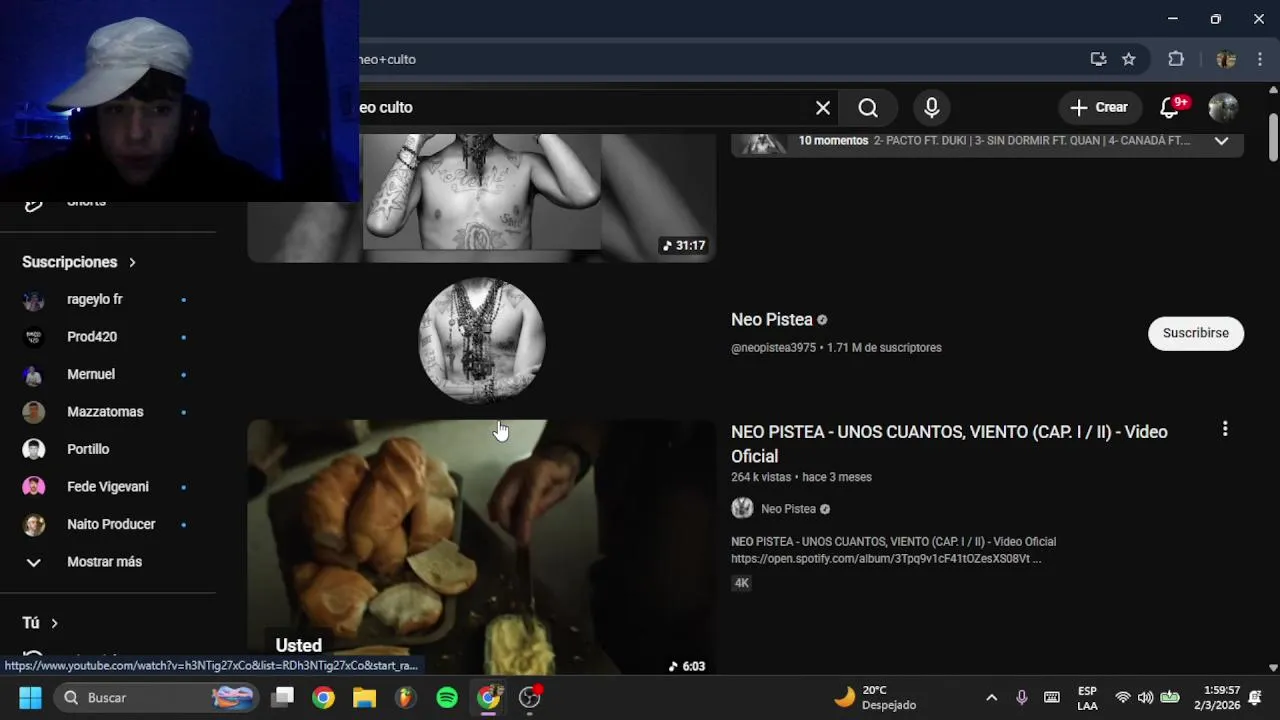Click the install app icon in address bar

[x=1098, y=59]
